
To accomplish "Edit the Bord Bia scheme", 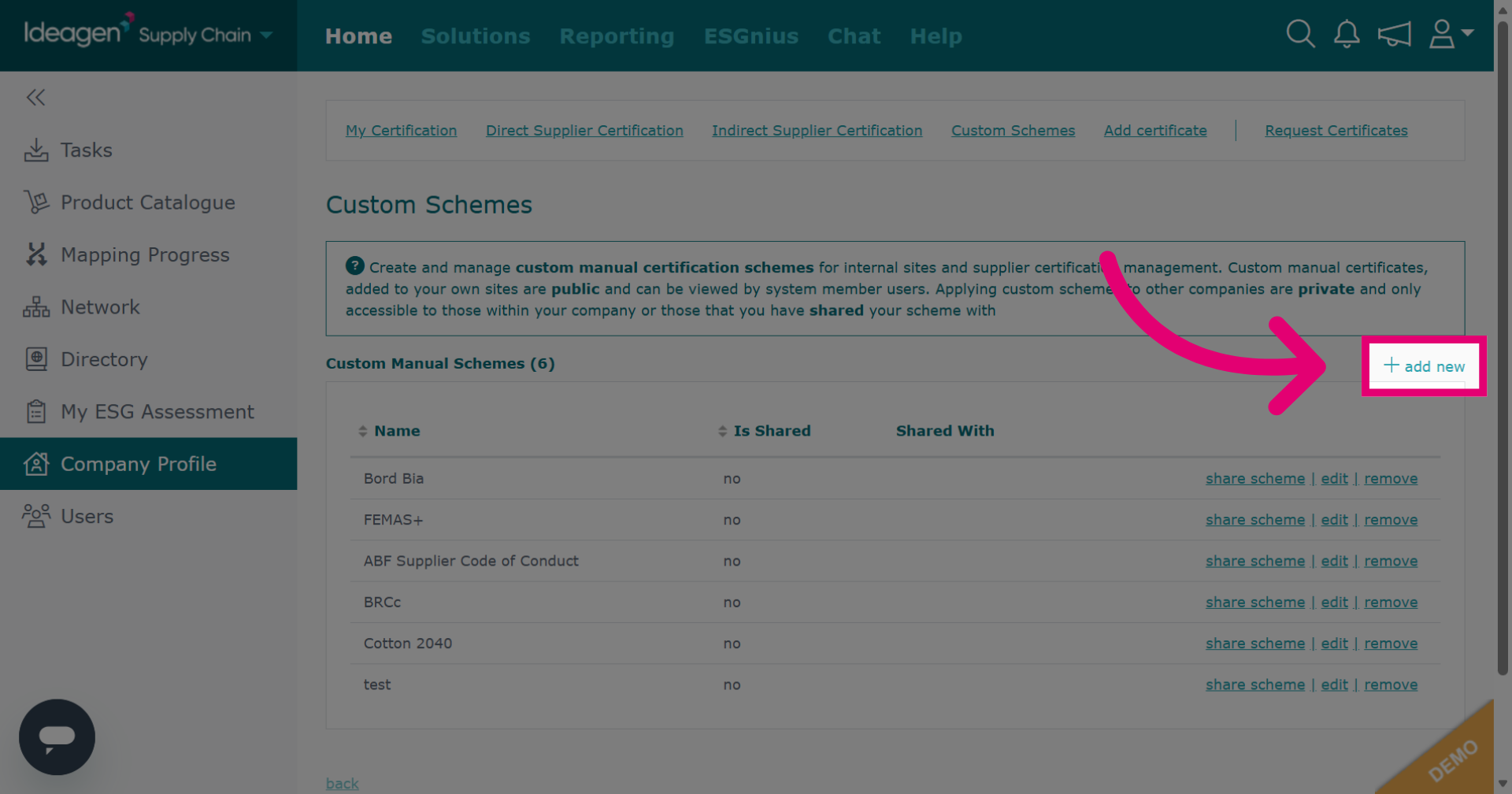I will click(x=1334, y=478).
